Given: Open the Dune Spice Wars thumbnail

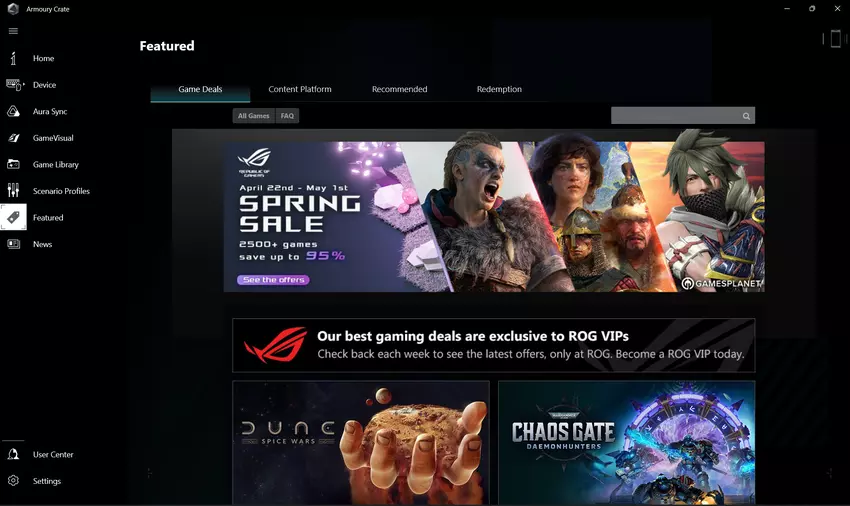Looking at the screenshot, I should [361, 443].
